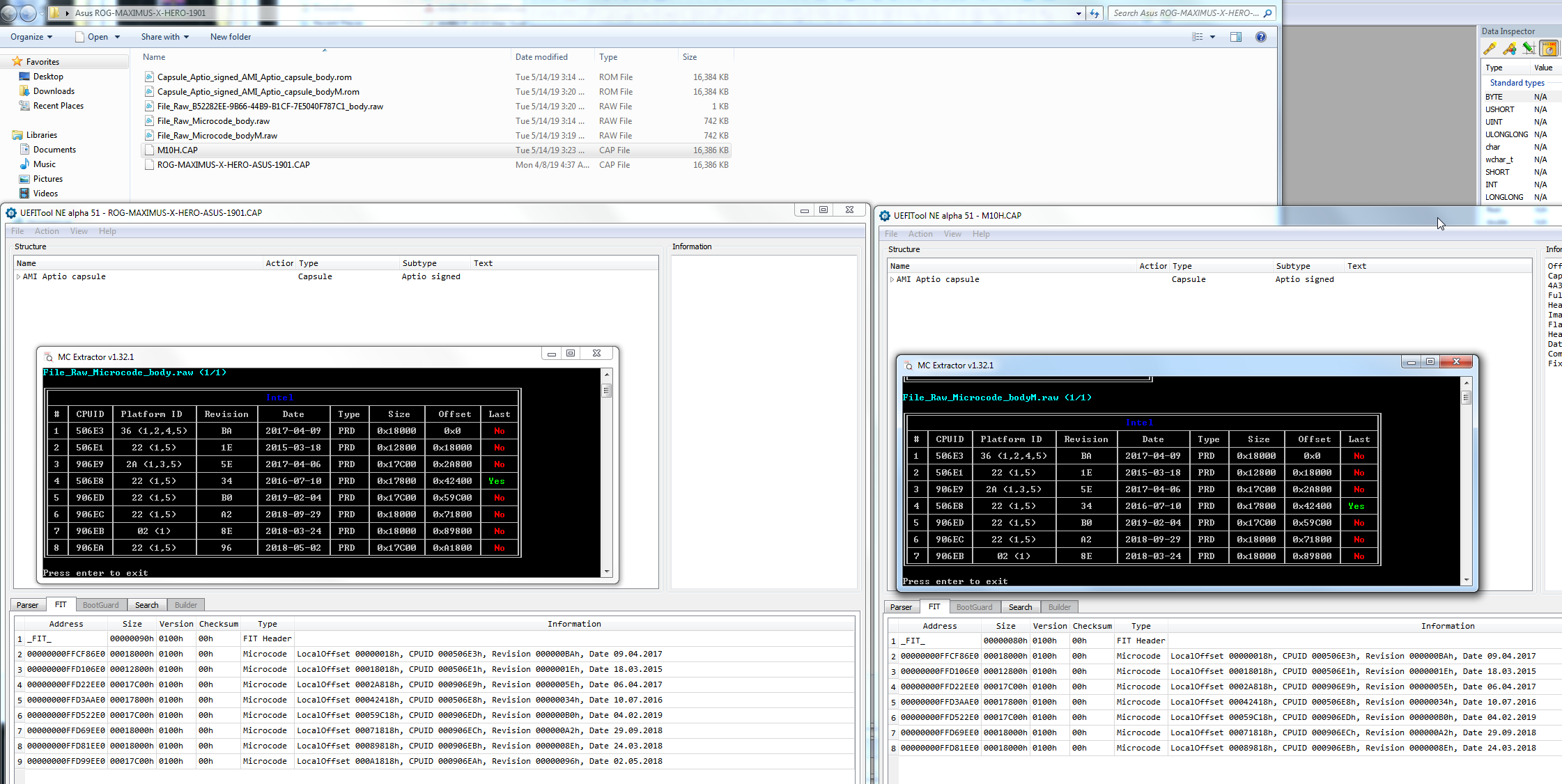
Task: Click the Open button in Explorer toolbar
Action: point(91,37)
